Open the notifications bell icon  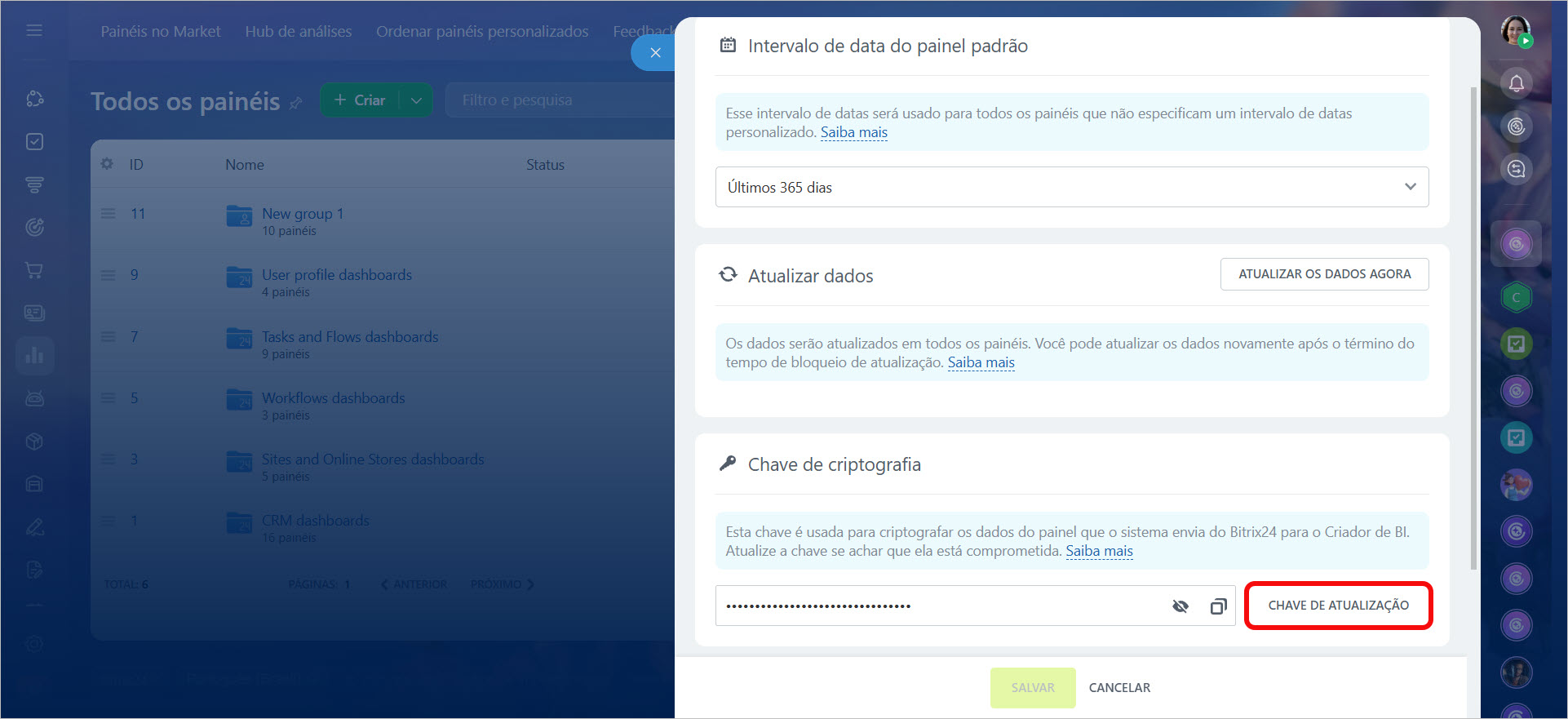[1516, 83]
